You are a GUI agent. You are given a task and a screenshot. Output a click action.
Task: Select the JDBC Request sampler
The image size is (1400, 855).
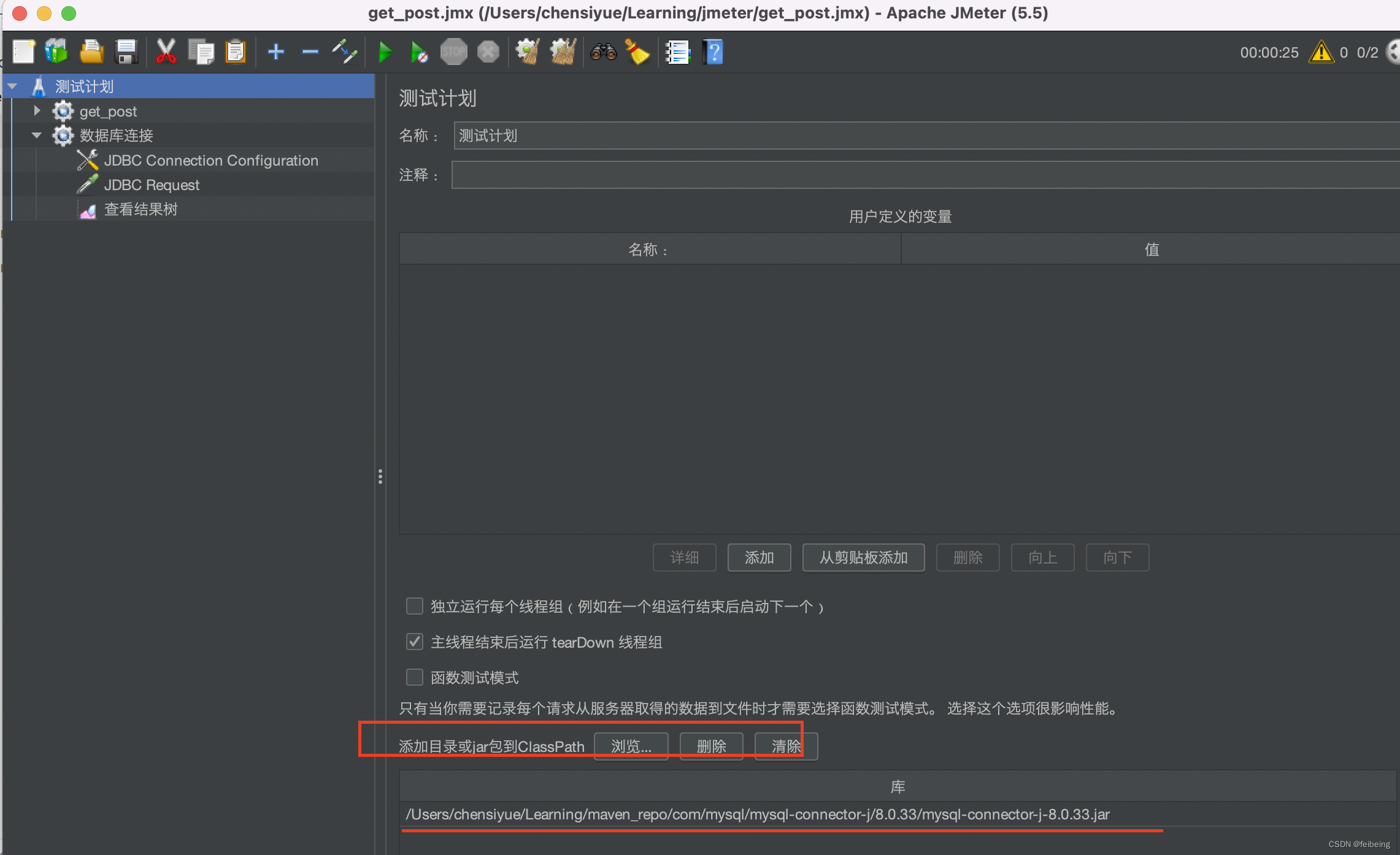152,185
